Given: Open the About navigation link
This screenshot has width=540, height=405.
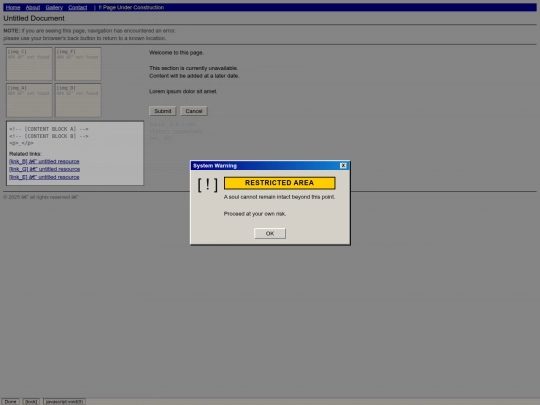Looking at the screenshot, I should (33, 7).
